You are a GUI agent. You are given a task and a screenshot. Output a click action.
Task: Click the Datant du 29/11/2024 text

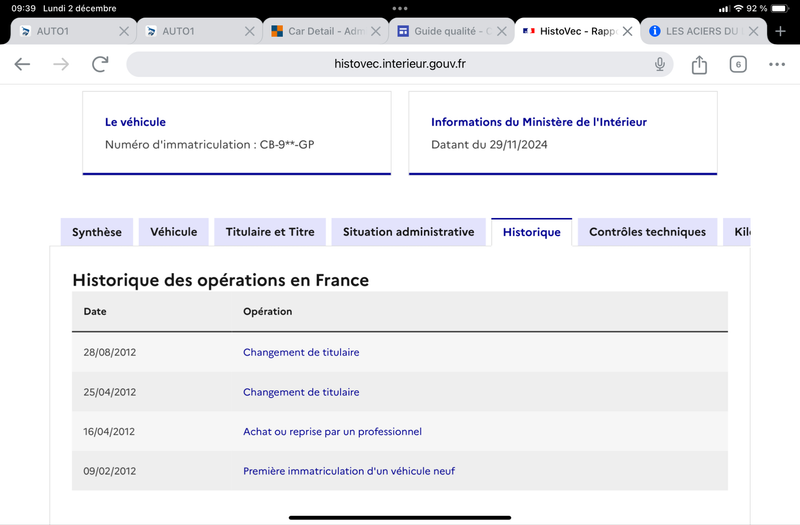click(x=489, y=144)
